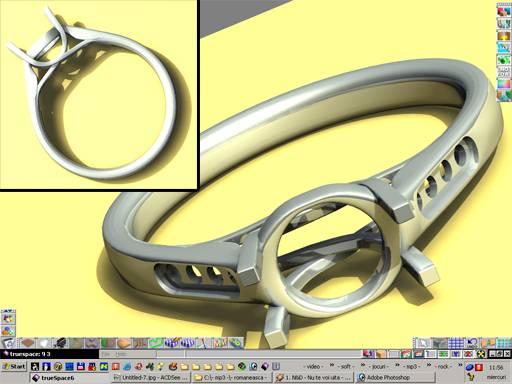Screen dimensions: 512x384
Task: Switch to Untitled-7.jpg ACDSee taskbar button
Action: tap(151, 378)
